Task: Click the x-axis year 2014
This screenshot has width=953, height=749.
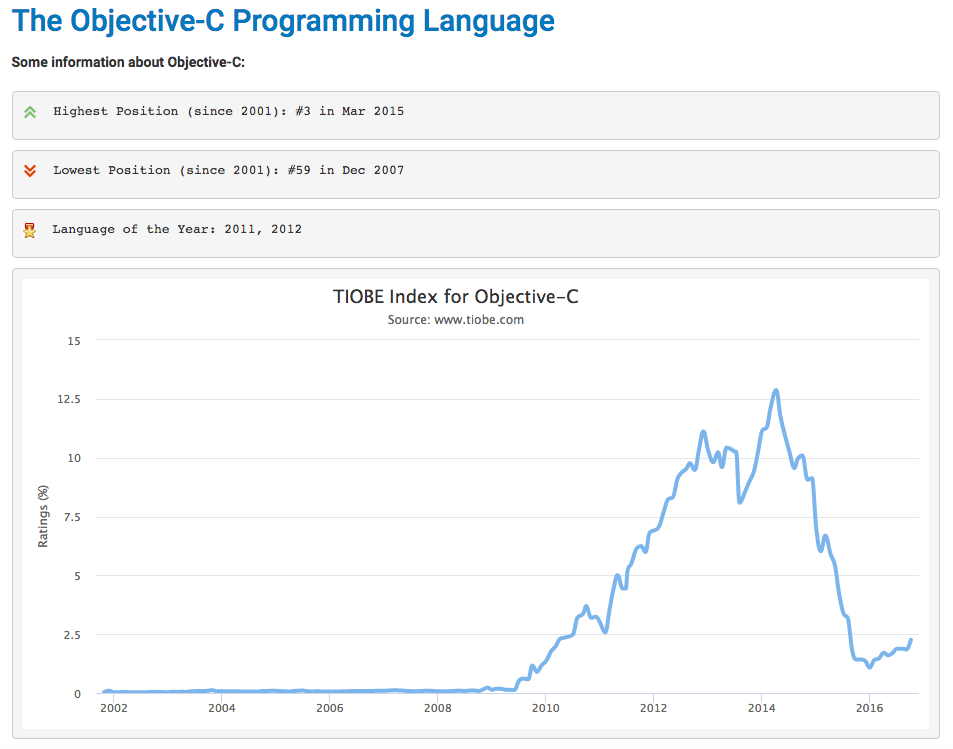Action: 762,708
